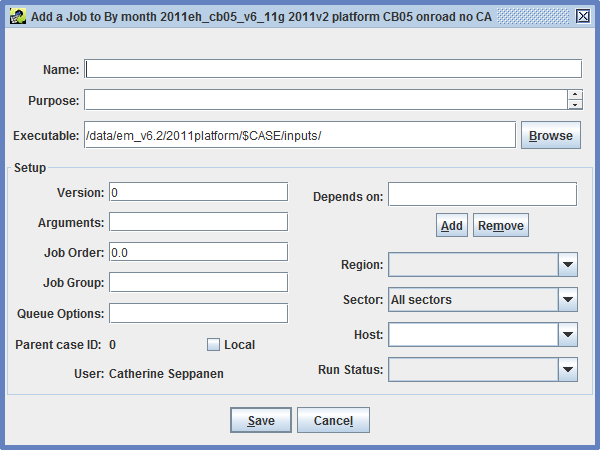600x450 pixels.
Task: Click the Purpose field down arrow
Action: [575, 104]
